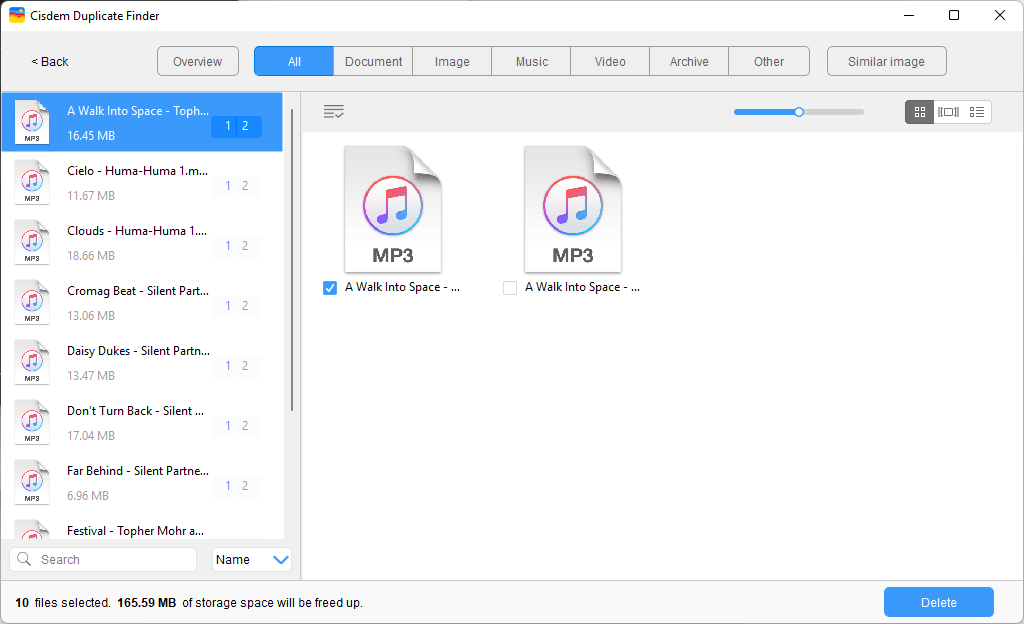This screenshot has width=1024, height=624.
Task: Select Don't Turn Back - Silent group
Action: [x=142, y=423]
